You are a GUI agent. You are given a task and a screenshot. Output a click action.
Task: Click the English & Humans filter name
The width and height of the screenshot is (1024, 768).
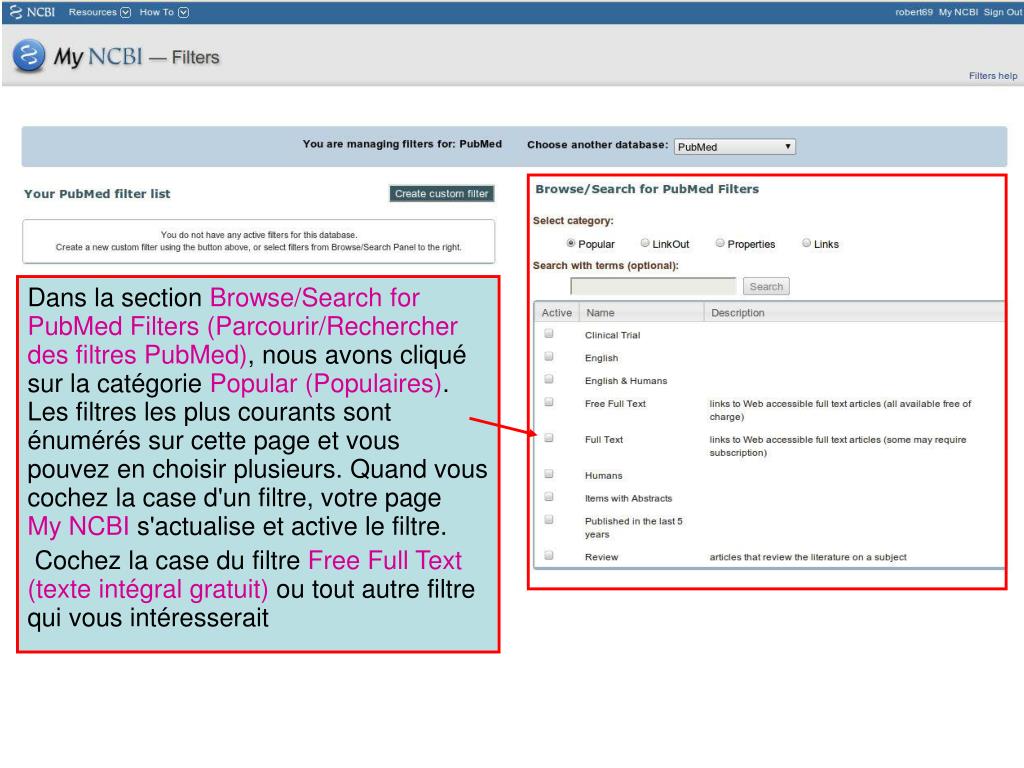coord(626,381)
